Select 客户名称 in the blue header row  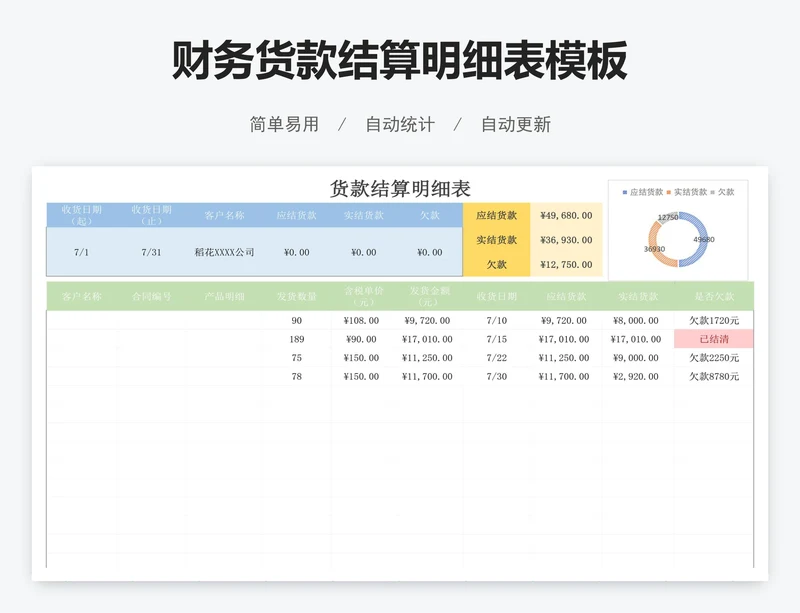224,215
